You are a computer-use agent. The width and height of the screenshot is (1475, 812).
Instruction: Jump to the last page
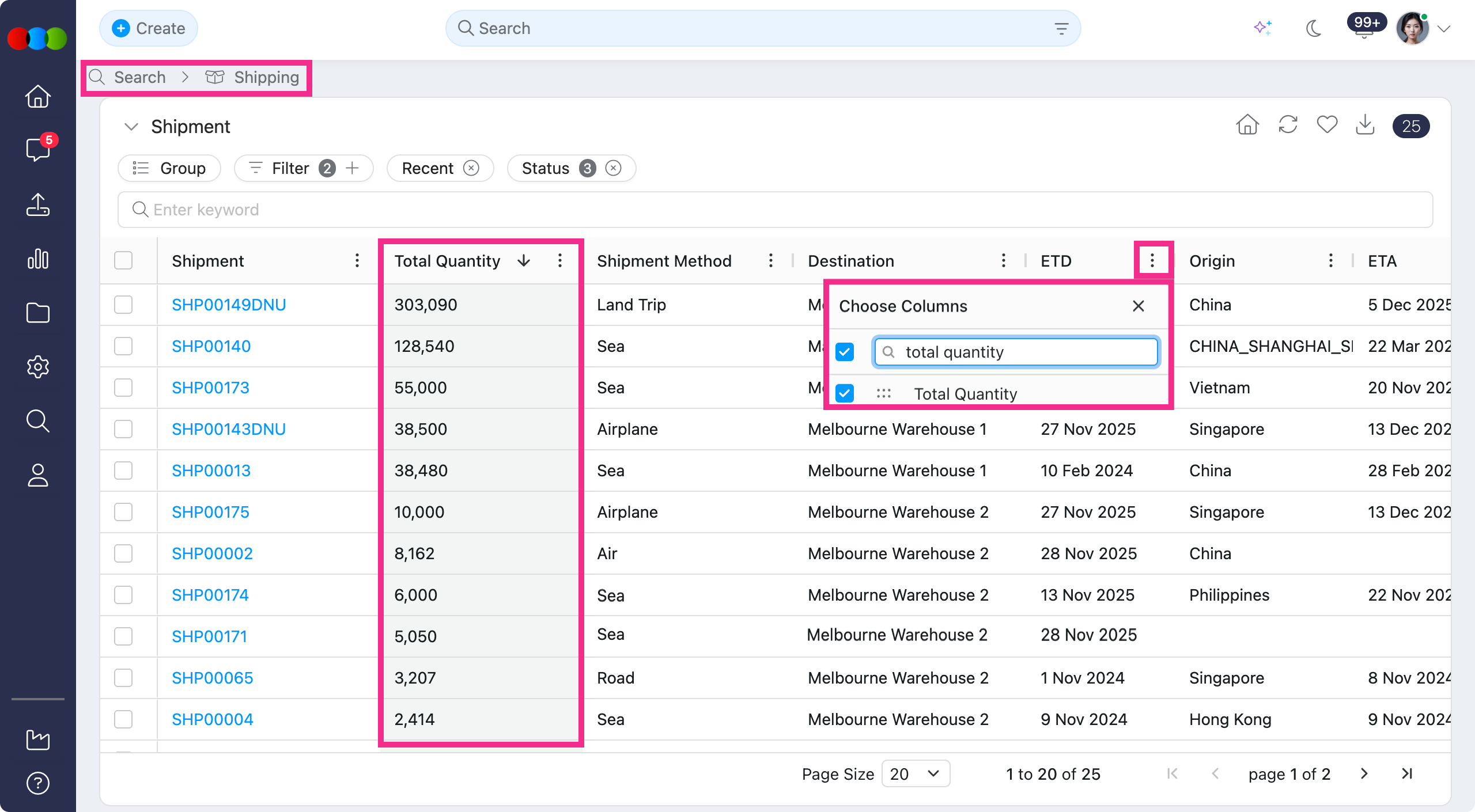[x=1407, y=773]
